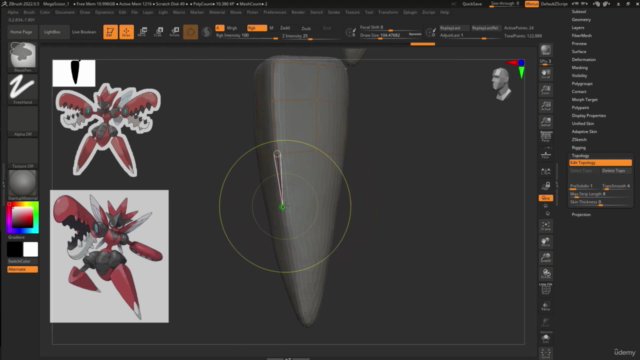Toggle the Alternate button
This screenshot has width=640, height=360.
[x=22, y=269]
